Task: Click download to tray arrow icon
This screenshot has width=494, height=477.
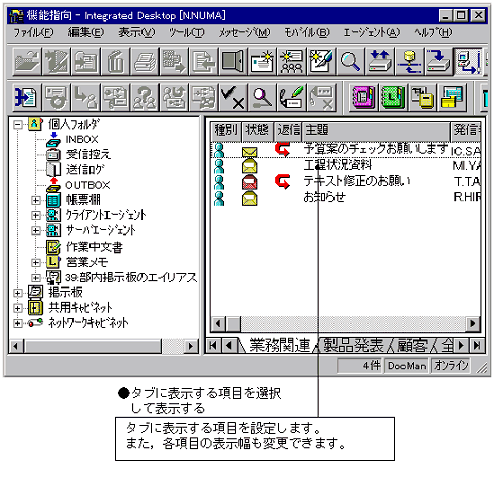Action: [x=438, y=61]
